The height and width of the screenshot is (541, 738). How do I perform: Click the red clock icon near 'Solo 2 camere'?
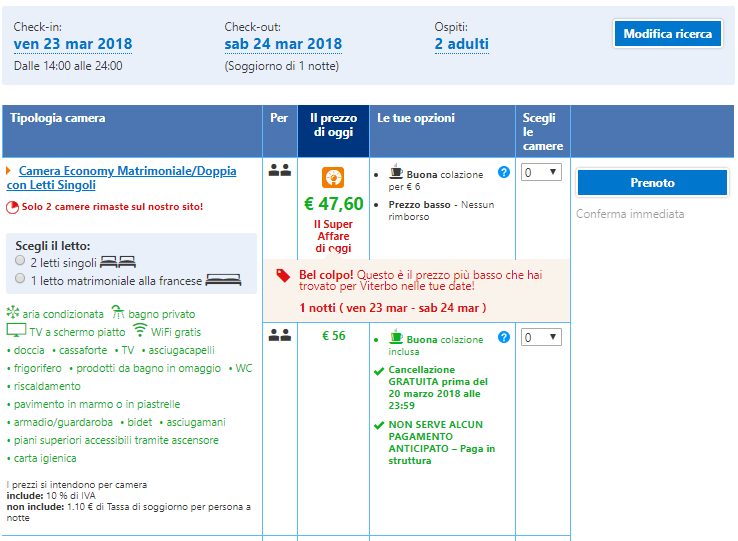pos(12,207)
